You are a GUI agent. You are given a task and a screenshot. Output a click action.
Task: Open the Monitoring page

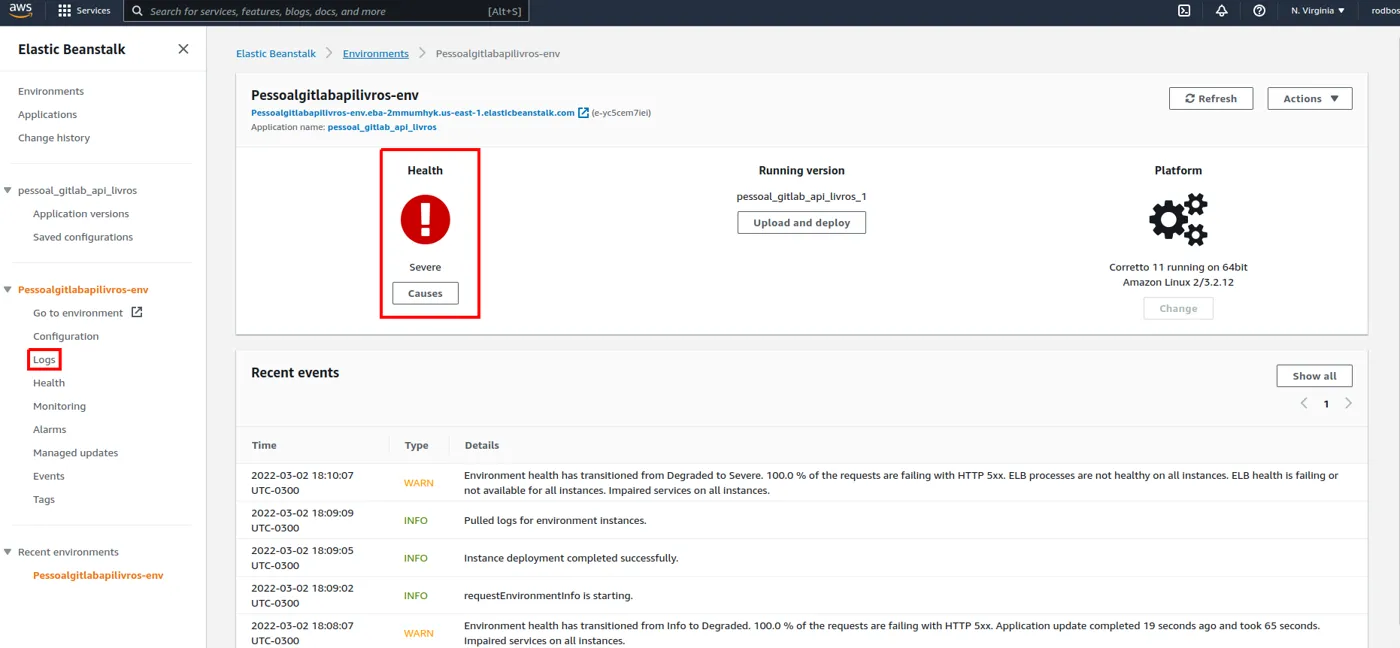(59, 406)
